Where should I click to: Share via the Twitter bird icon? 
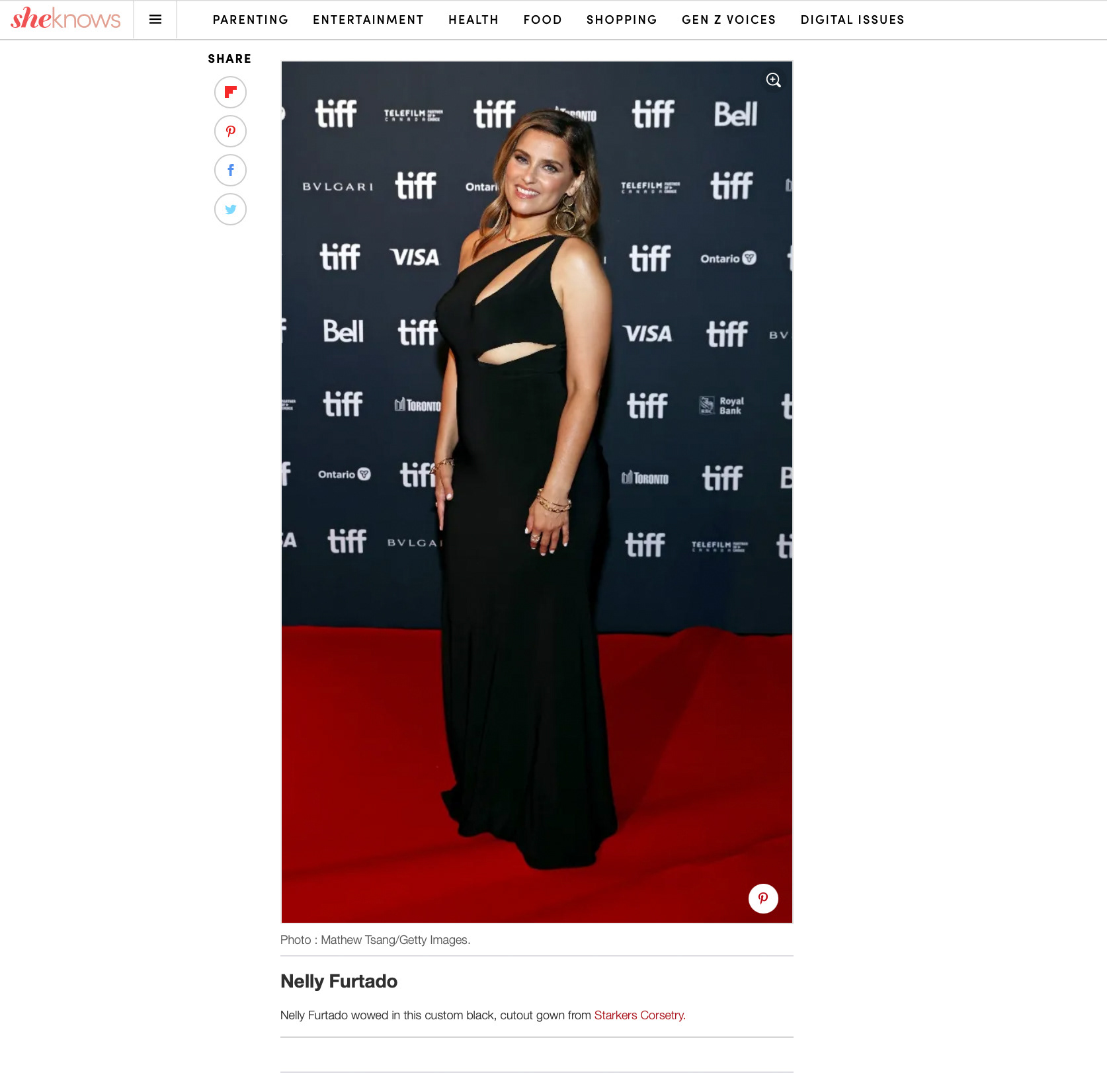click(x=230, y=209)
